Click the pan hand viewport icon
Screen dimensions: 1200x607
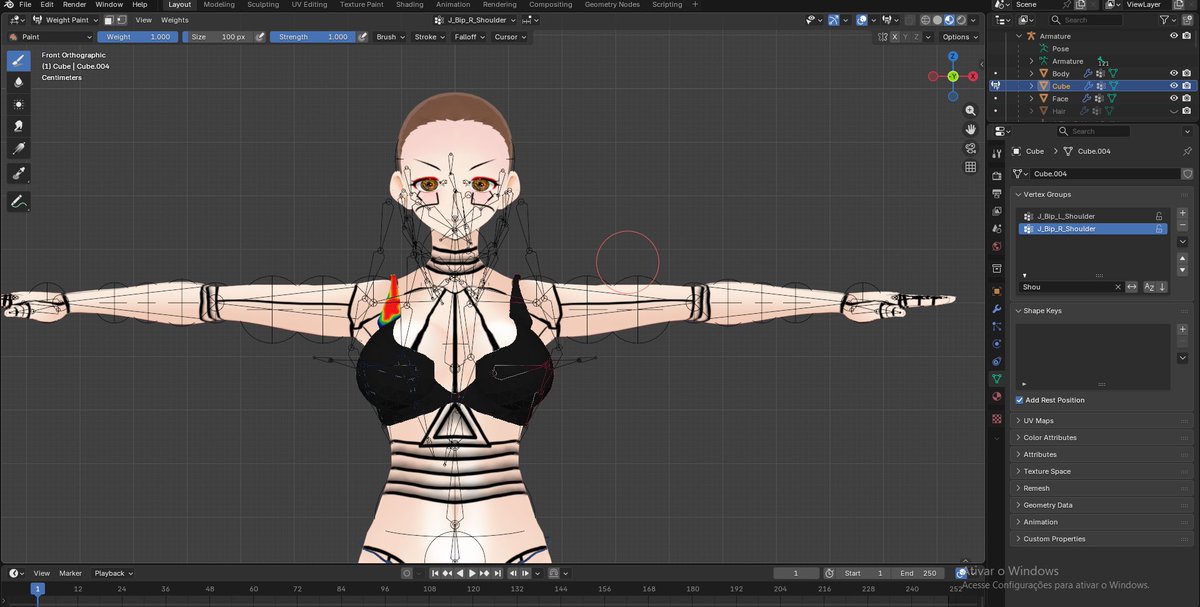(x=970, y=129)
